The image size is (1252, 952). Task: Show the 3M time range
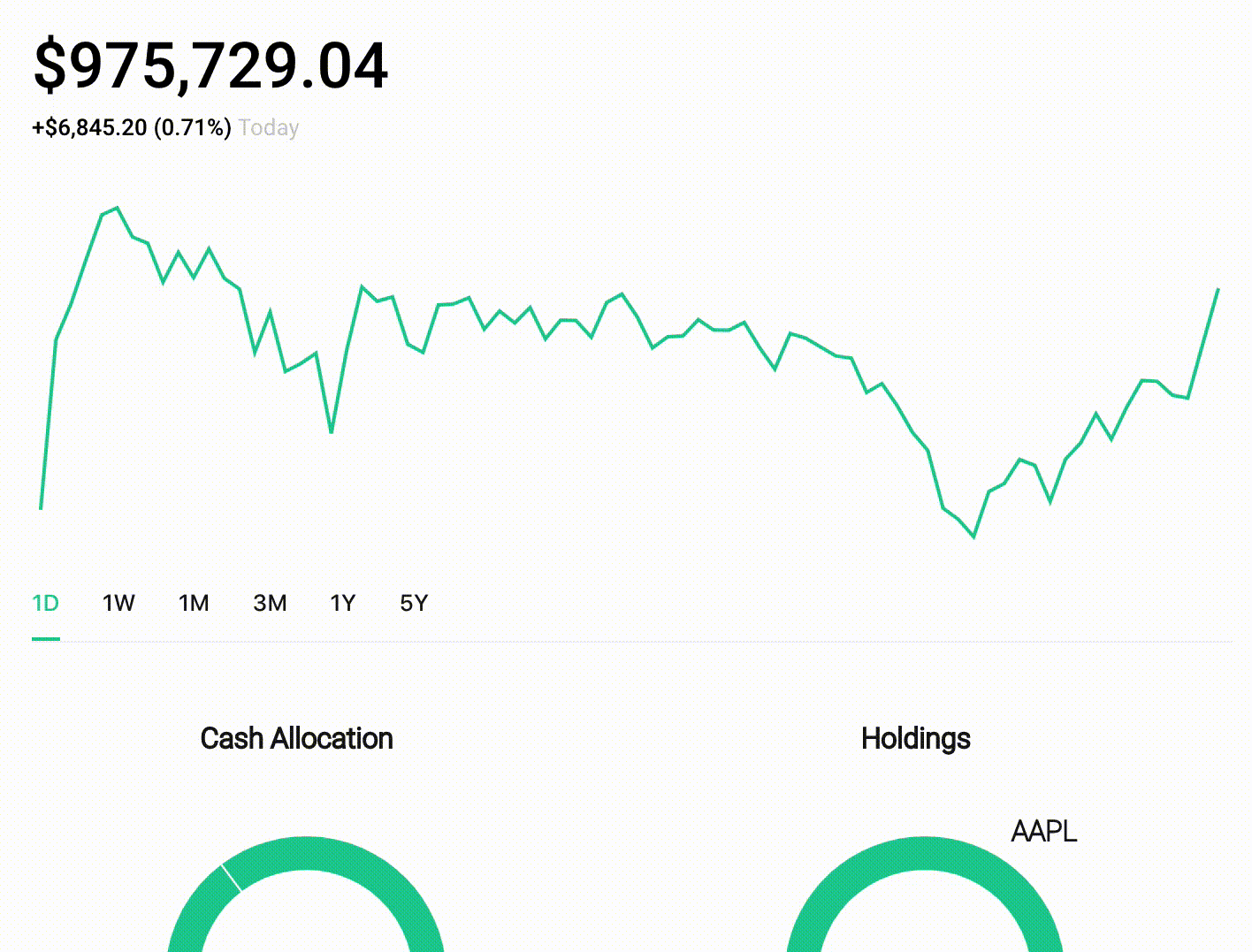pos(270,604)
